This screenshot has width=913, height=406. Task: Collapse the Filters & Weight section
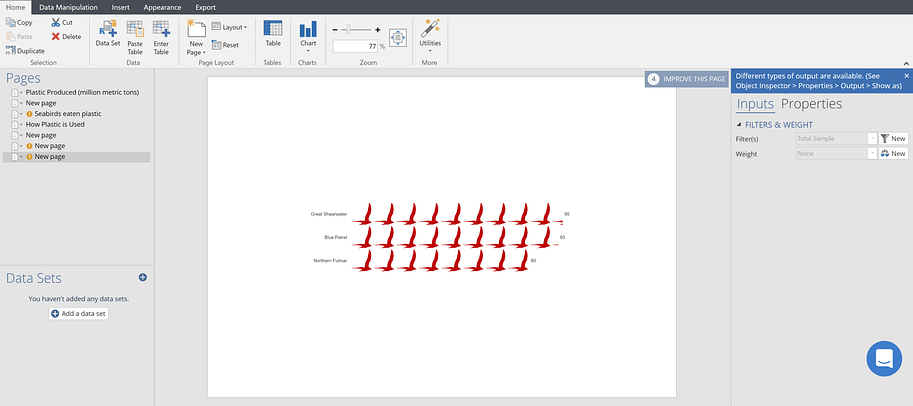tap(739, 124)
